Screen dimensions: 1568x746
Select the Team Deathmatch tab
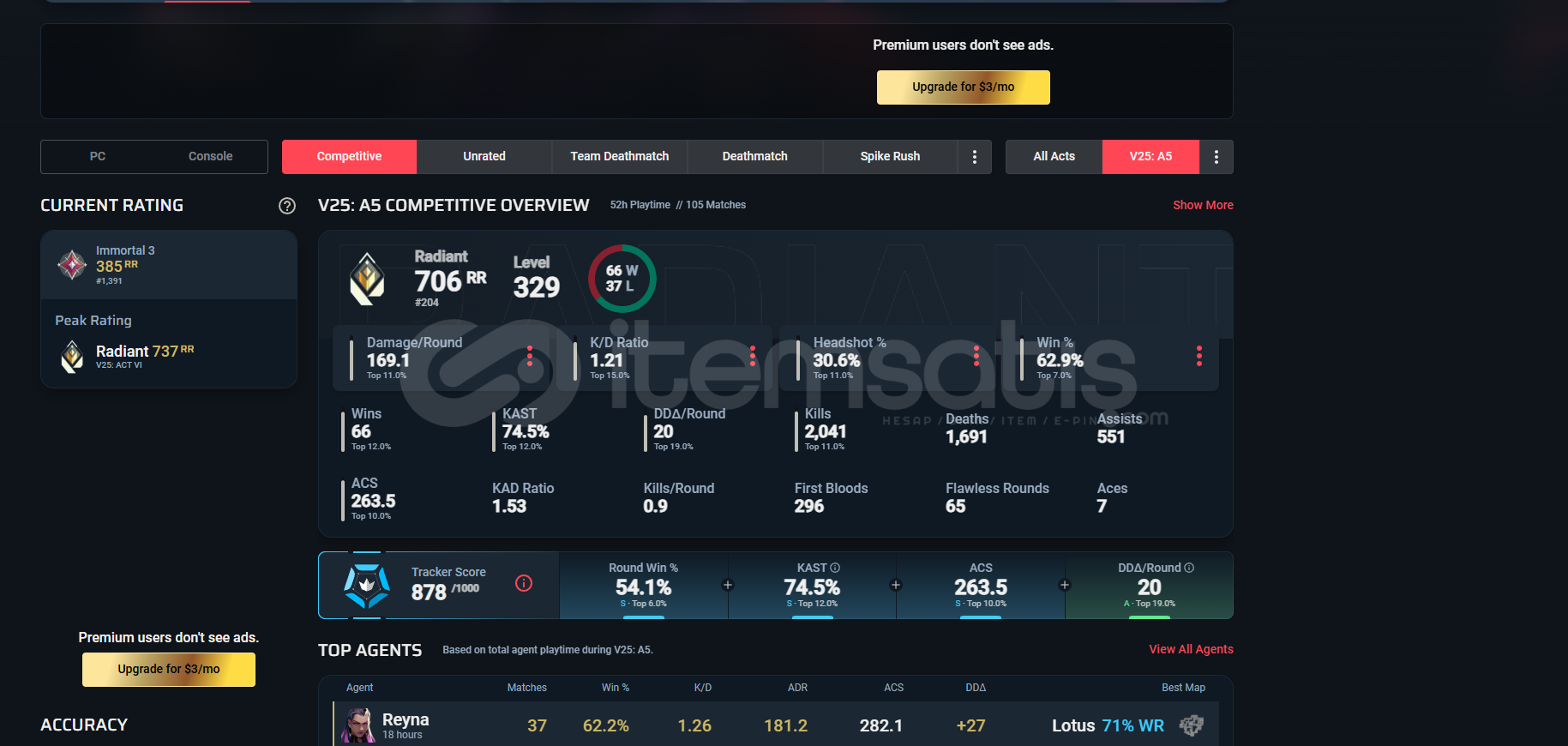point(620,157)
